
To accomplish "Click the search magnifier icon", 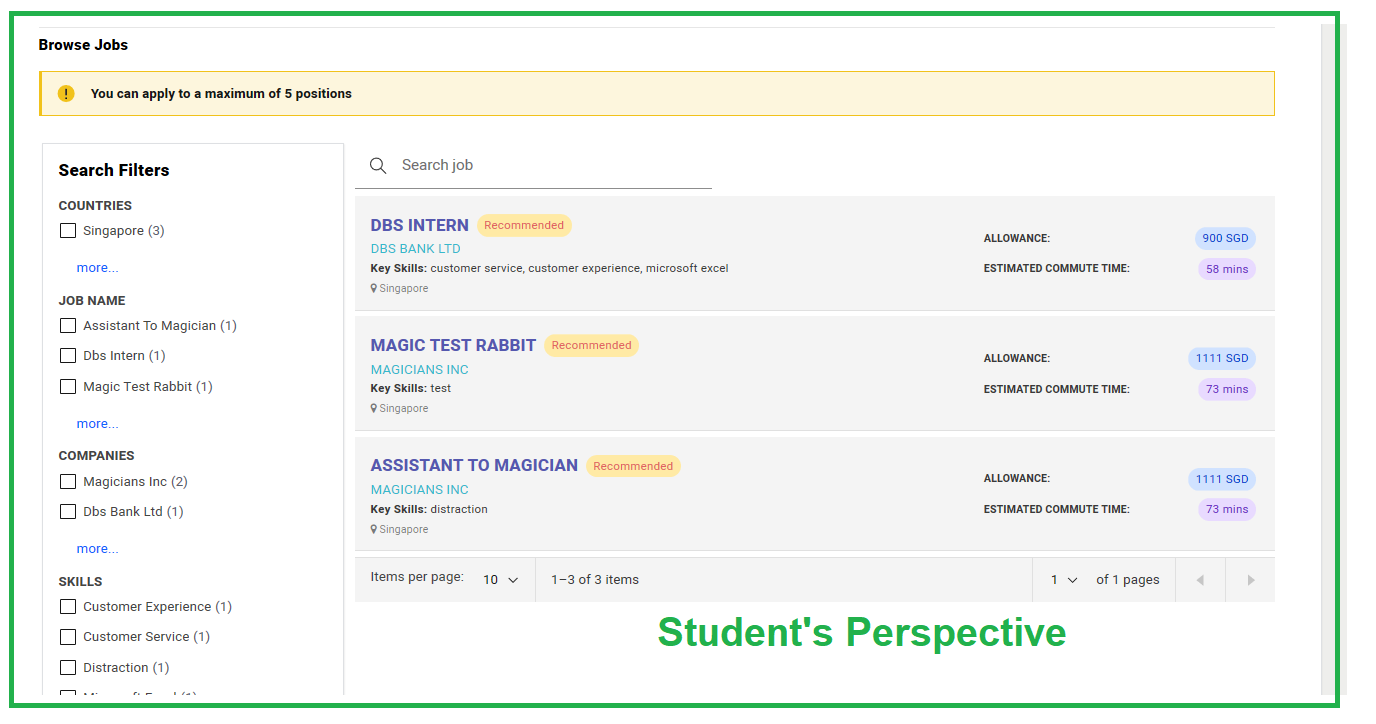I will point(378,166).
